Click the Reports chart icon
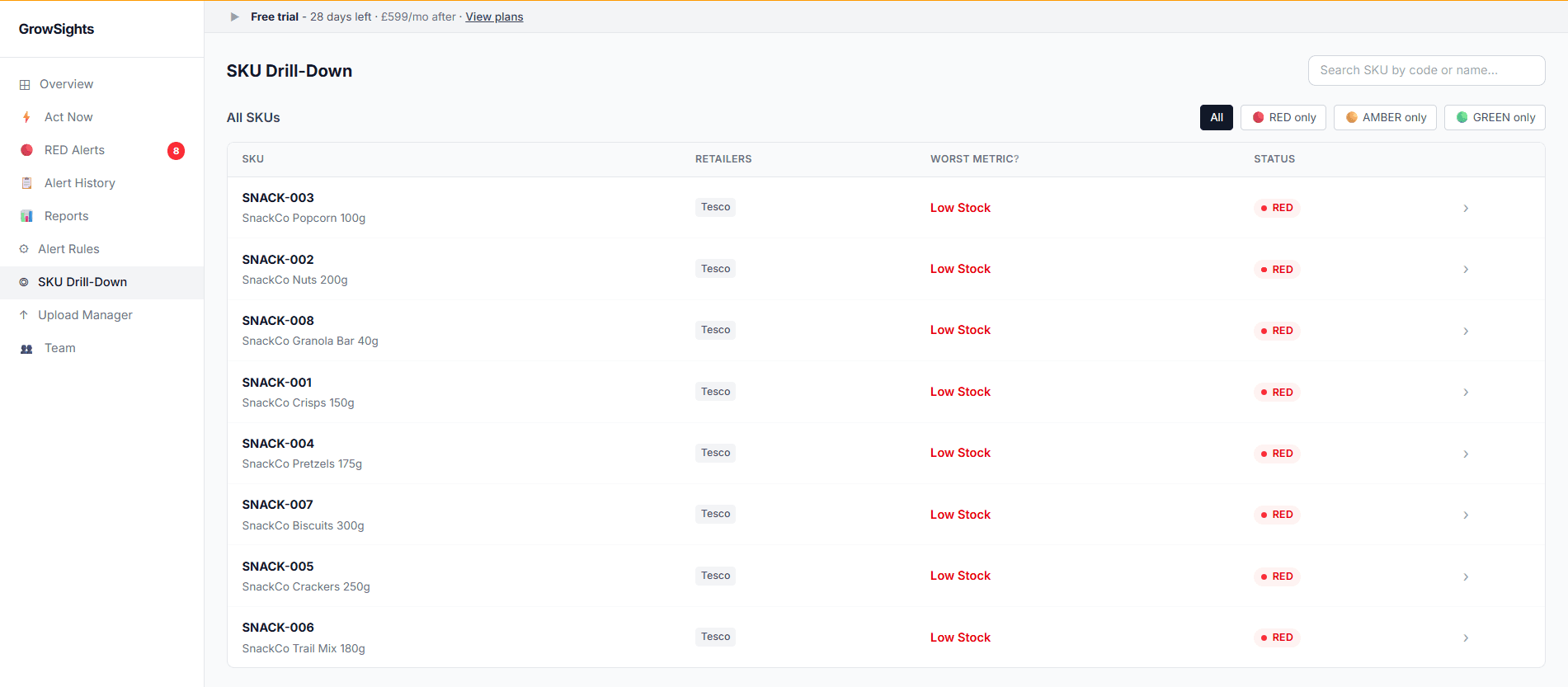Image resolution: width=1568 pixels, height=687 pixels. 26,216
